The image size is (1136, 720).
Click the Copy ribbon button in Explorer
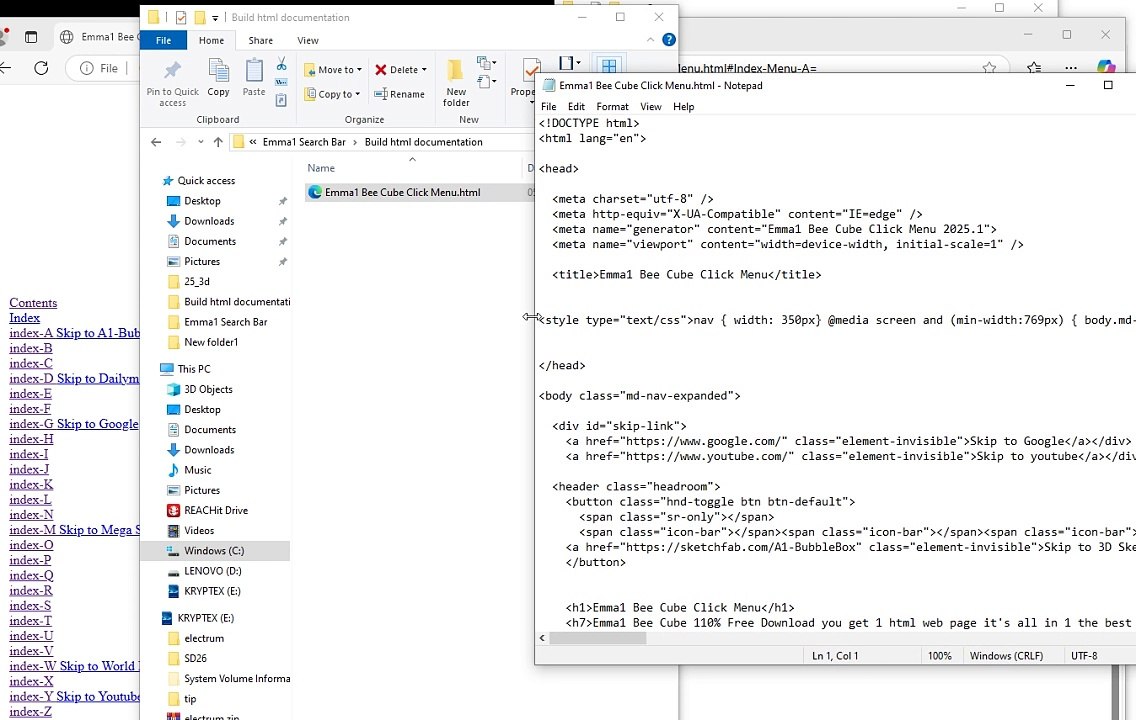pos(218,78)
